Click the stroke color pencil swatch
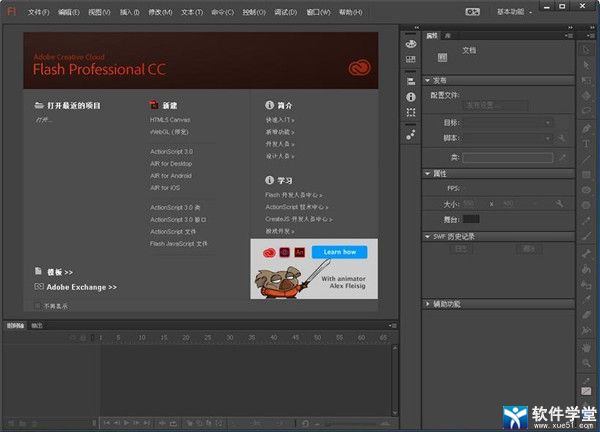The width and height of the screenshot is (600, 432). pyautogui.click(x=586, y=380)
